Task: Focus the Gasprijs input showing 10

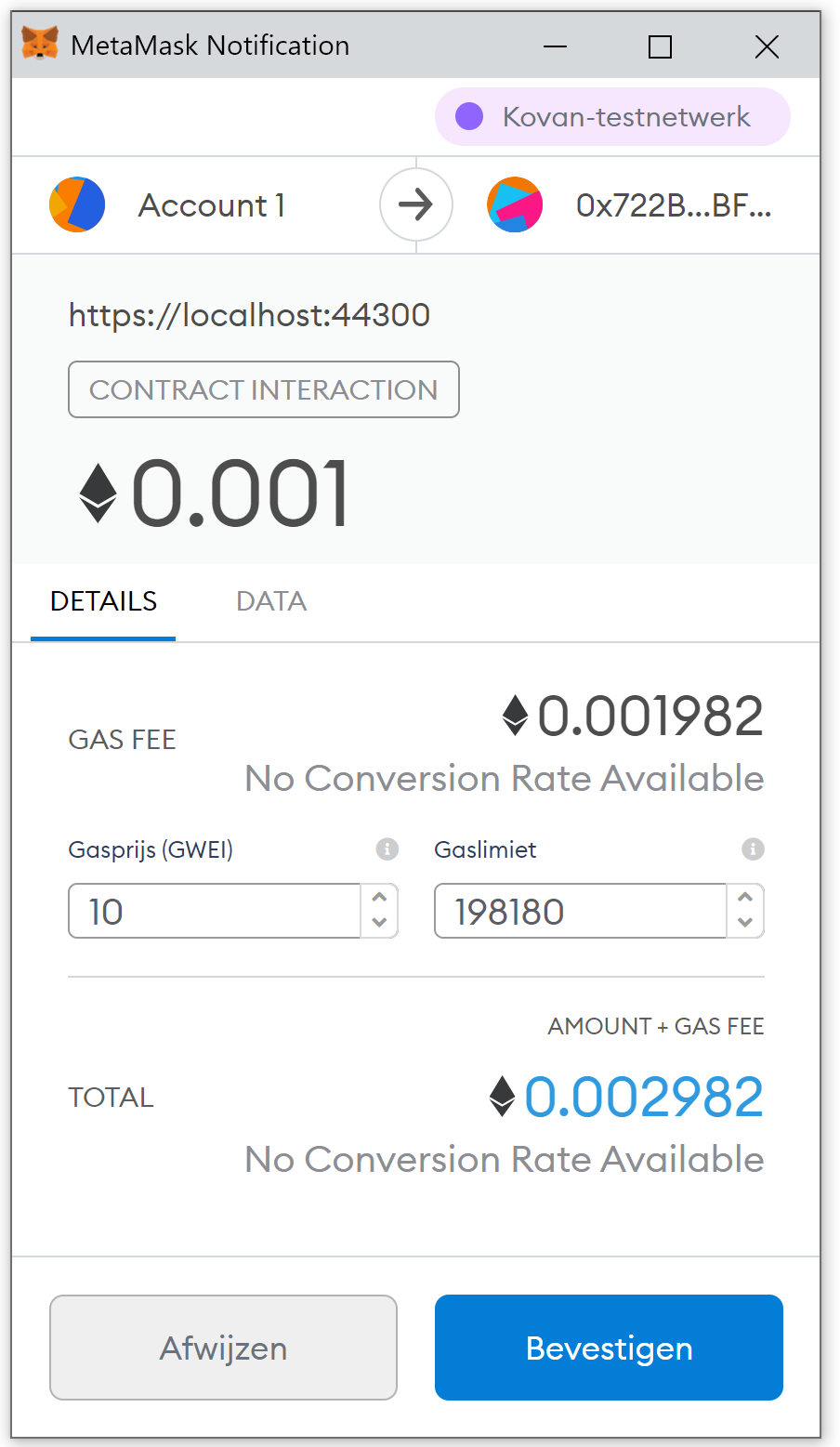Action: [215, 911]
